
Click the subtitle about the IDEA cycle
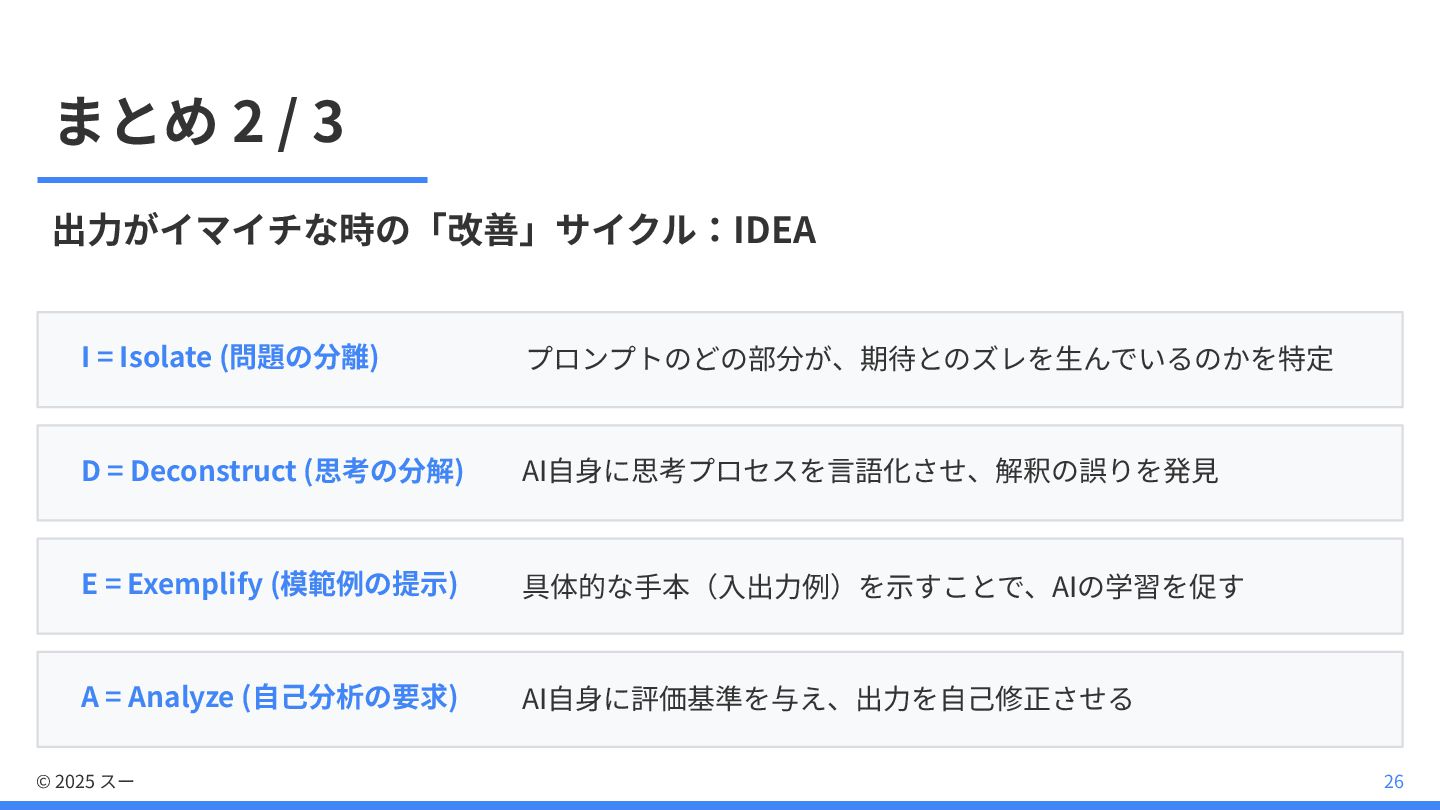433,231
